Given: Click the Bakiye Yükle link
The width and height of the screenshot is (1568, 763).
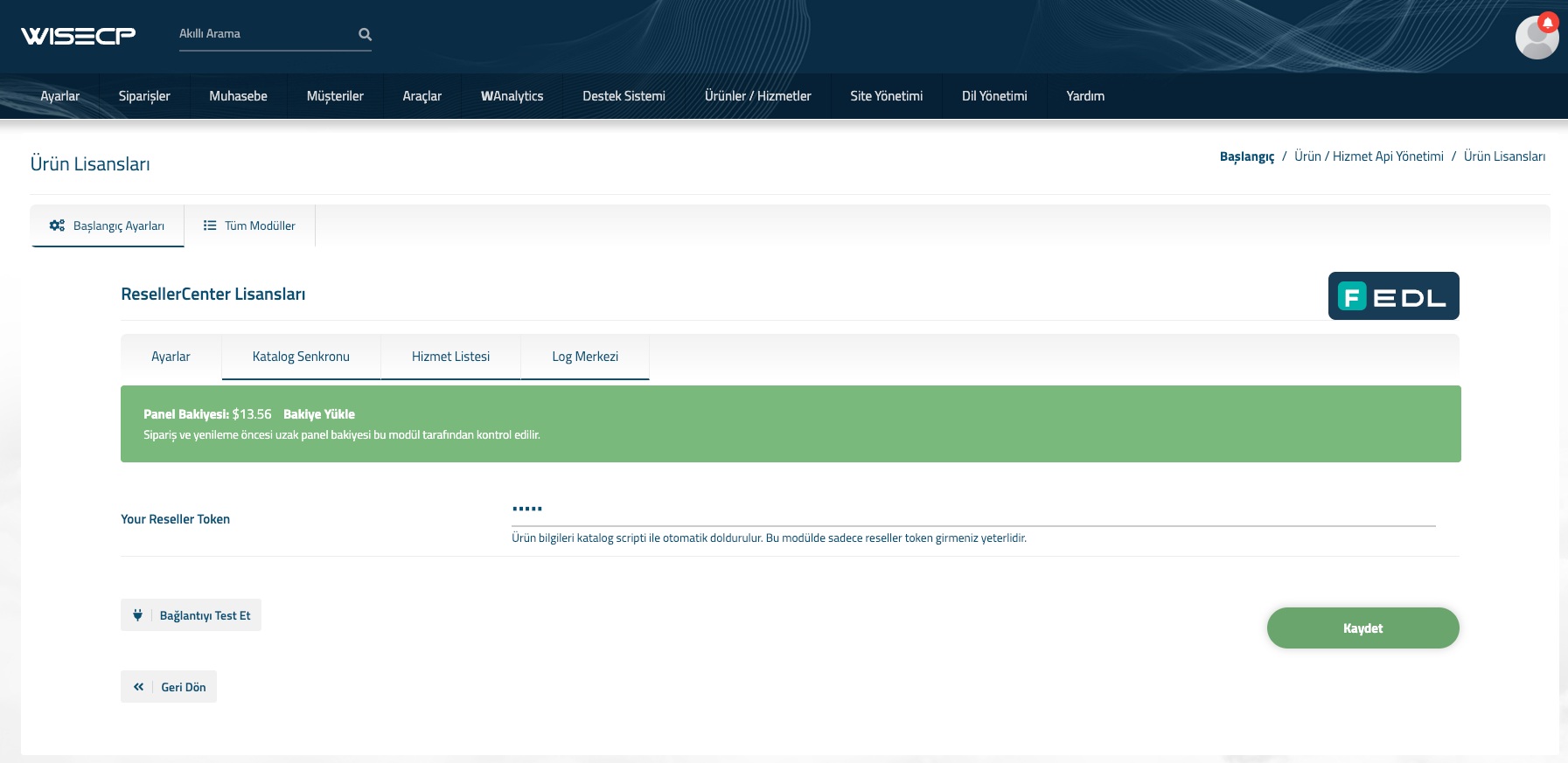Looking at the screenshot, I should [x=319, y=414].
